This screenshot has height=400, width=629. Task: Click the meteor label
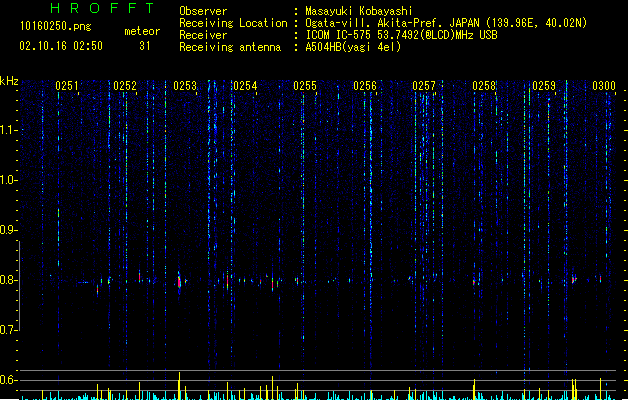(x=142, y=31)
